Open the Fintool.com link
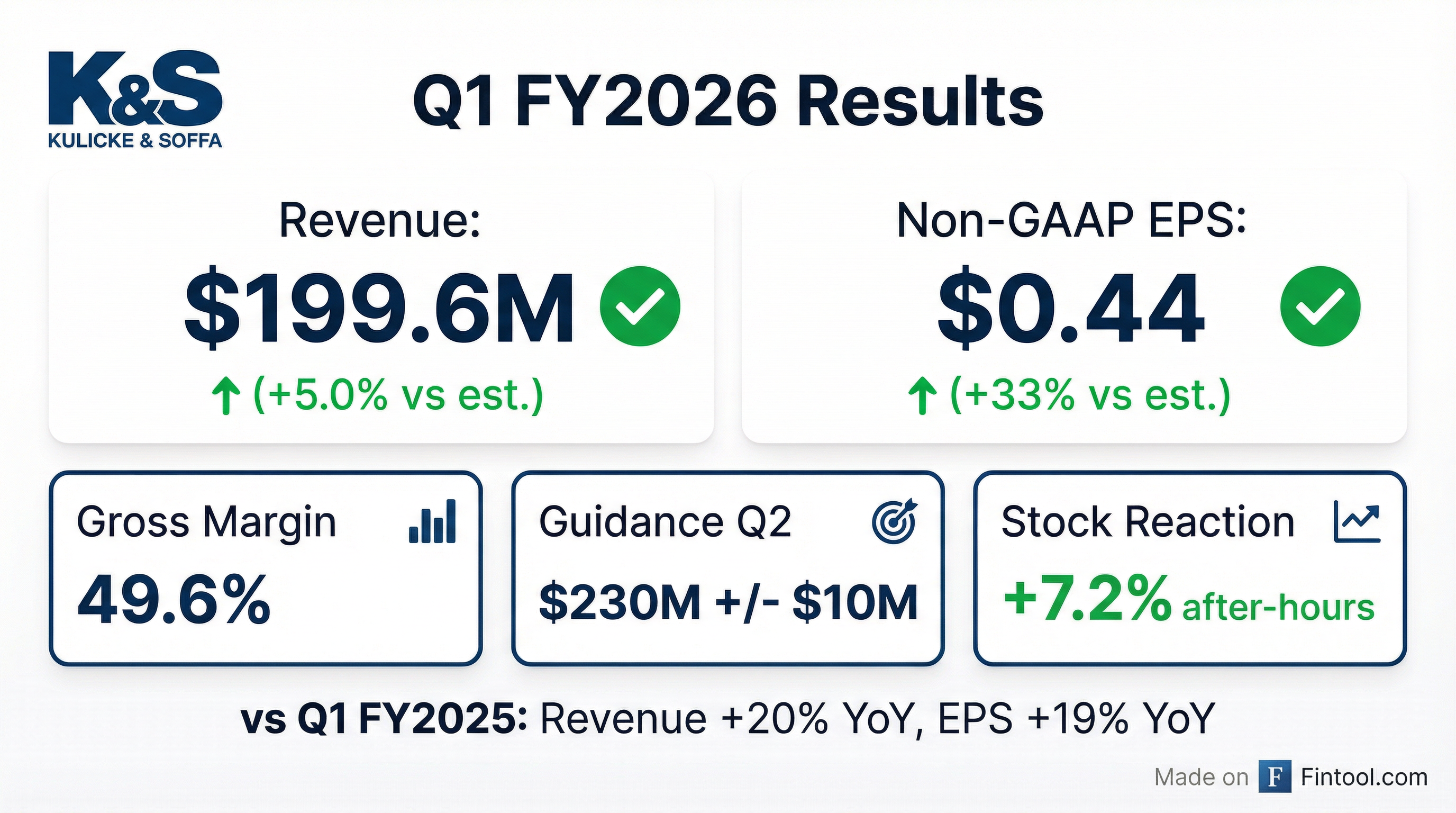This screenshot has height=813, width=1456. [1364, 777]
